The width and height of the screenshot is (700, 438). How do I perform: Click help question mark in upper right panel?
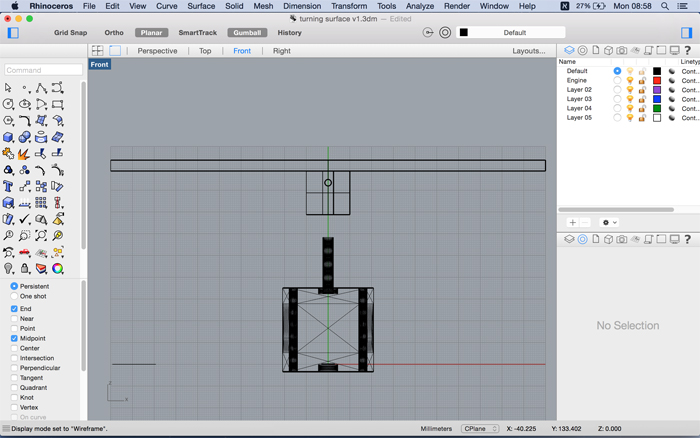(x=688, y=50)
